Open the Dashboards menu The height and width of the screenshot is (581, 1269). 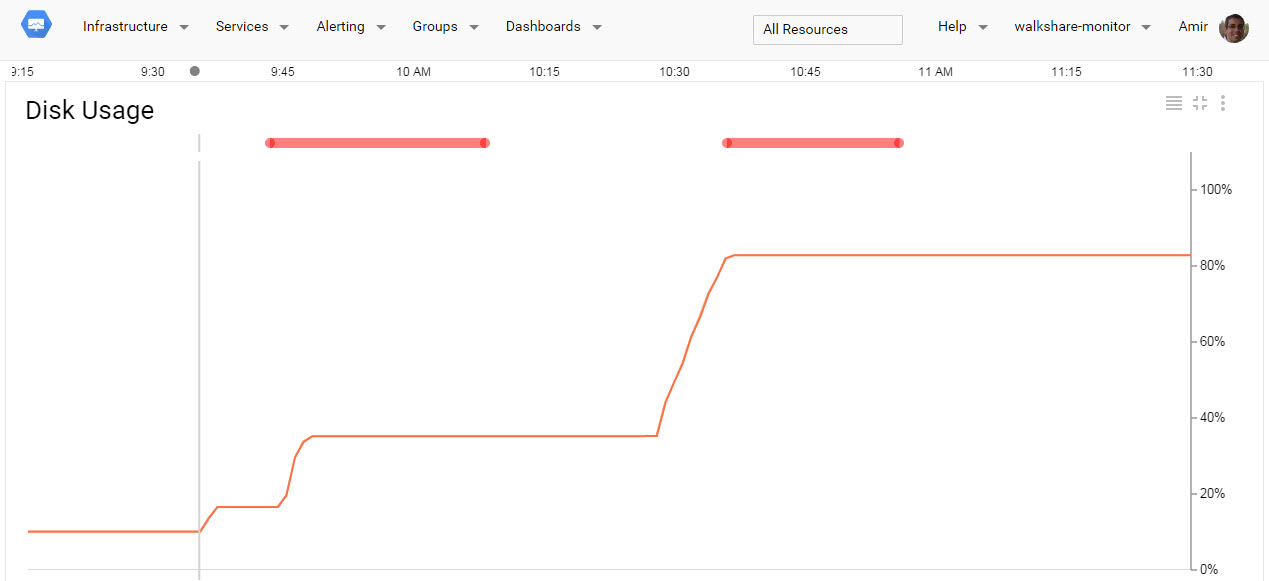(543, 27)
